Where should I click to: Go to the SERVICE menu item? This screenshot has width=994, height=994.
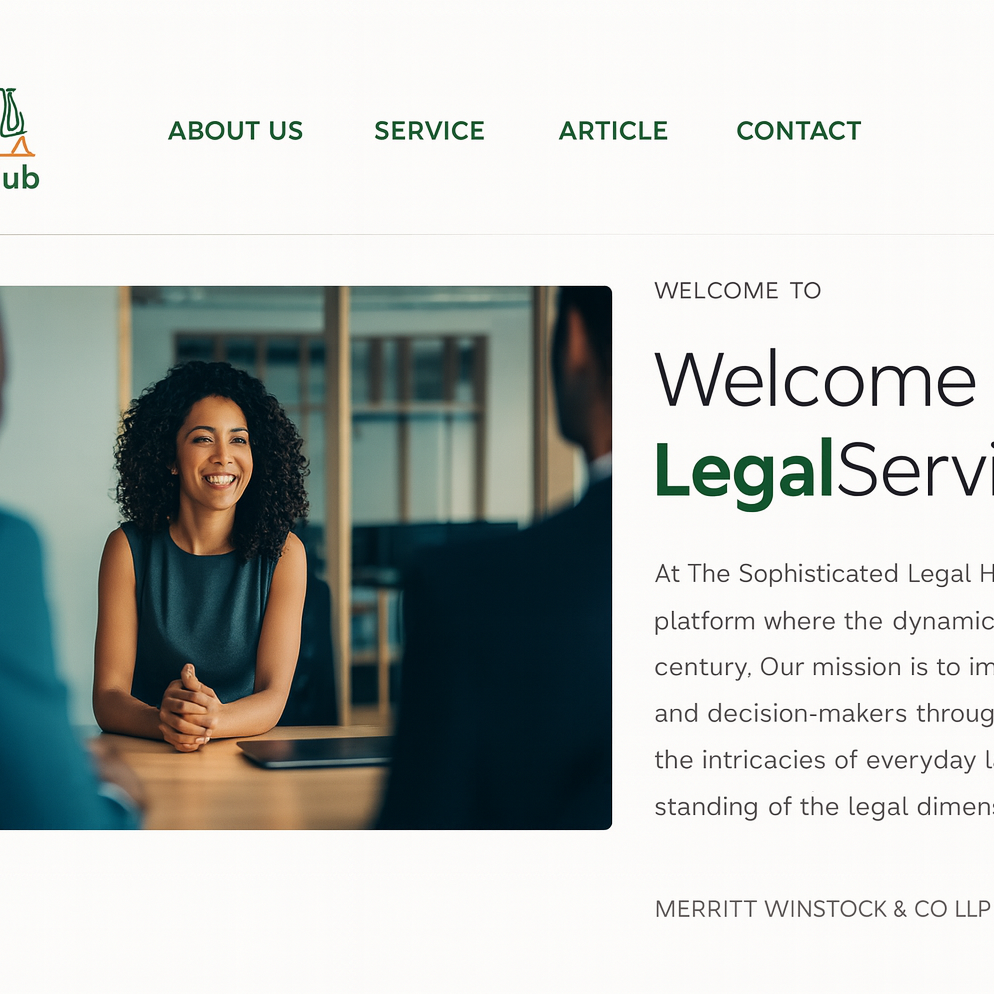[x=429, y=131]
